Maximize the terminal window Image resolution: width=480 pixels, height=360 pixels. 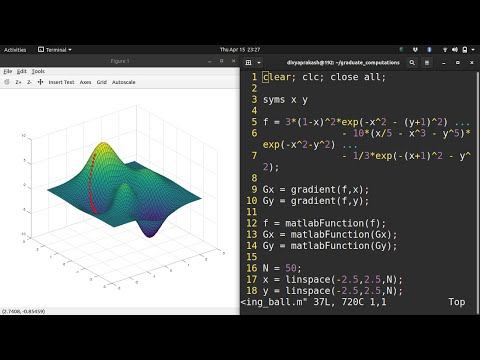click(x=458, y=62)
